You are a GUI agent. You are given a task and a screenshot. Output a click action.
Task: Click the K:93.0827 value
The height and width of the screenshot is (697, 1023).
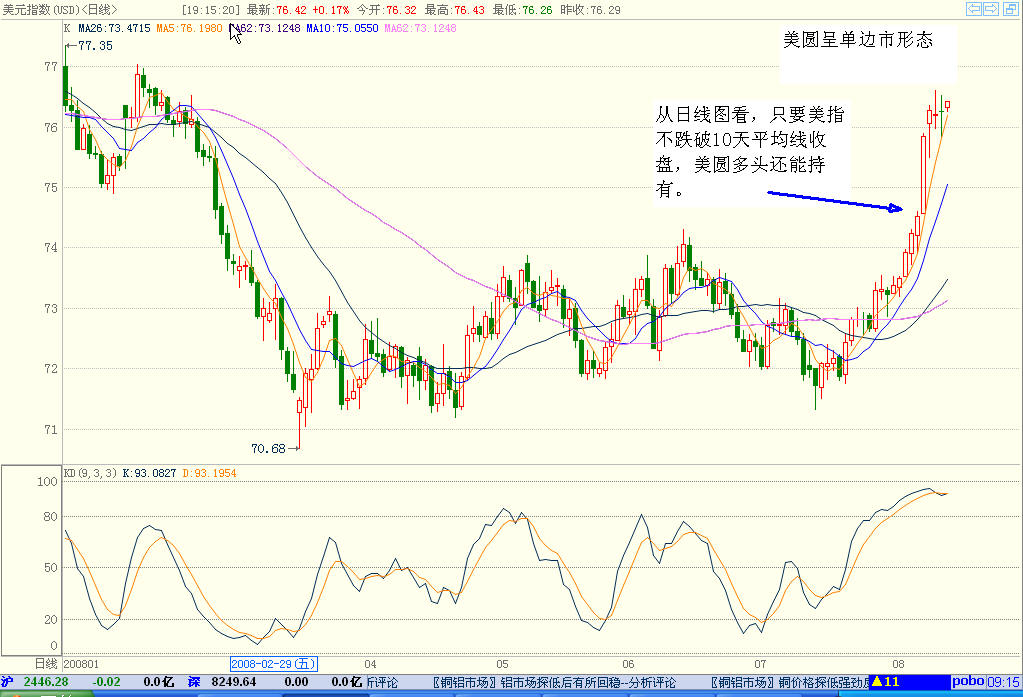(149, 473)
